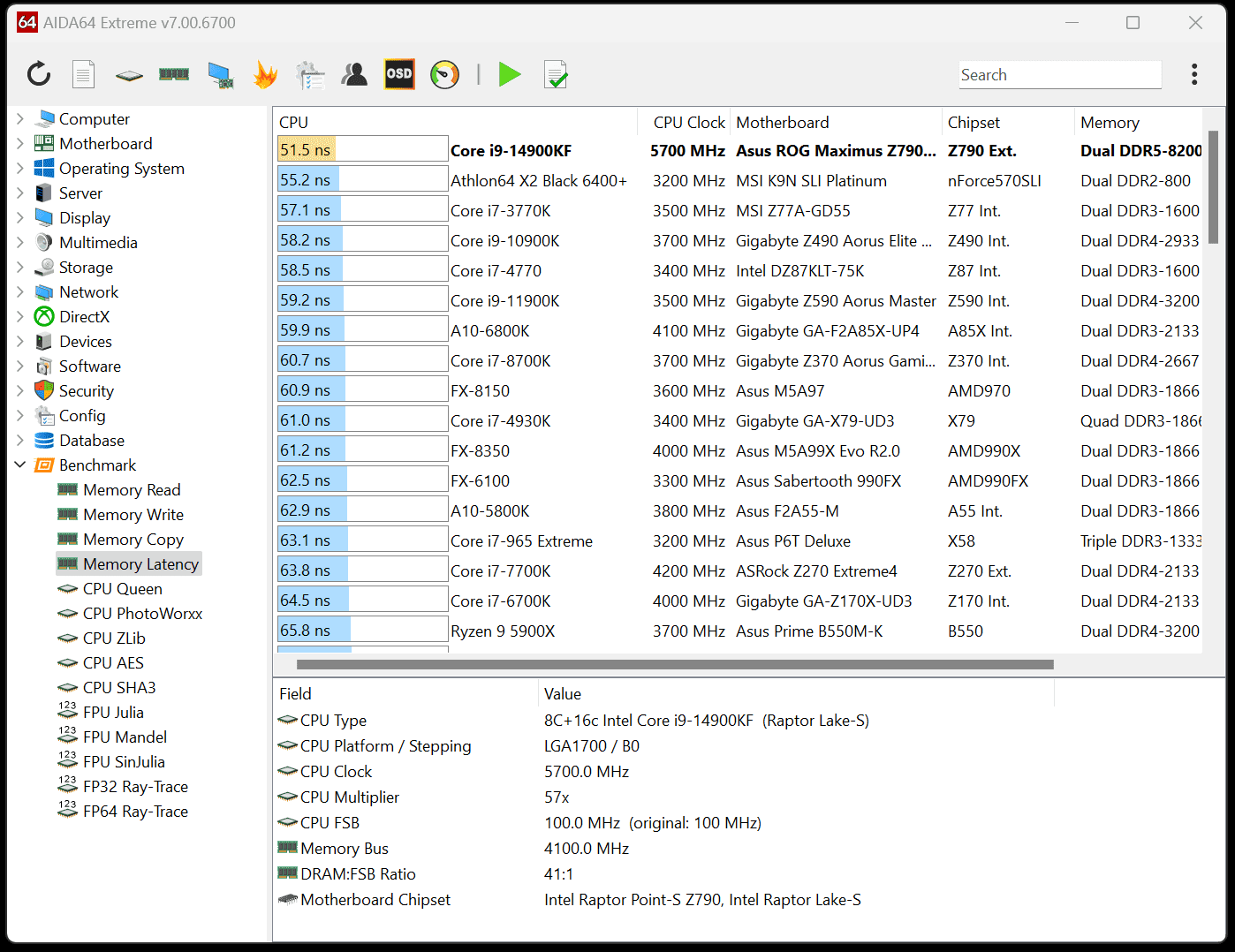Click the Search input field
The image size is (1235, 952).
pos(1060,75)
